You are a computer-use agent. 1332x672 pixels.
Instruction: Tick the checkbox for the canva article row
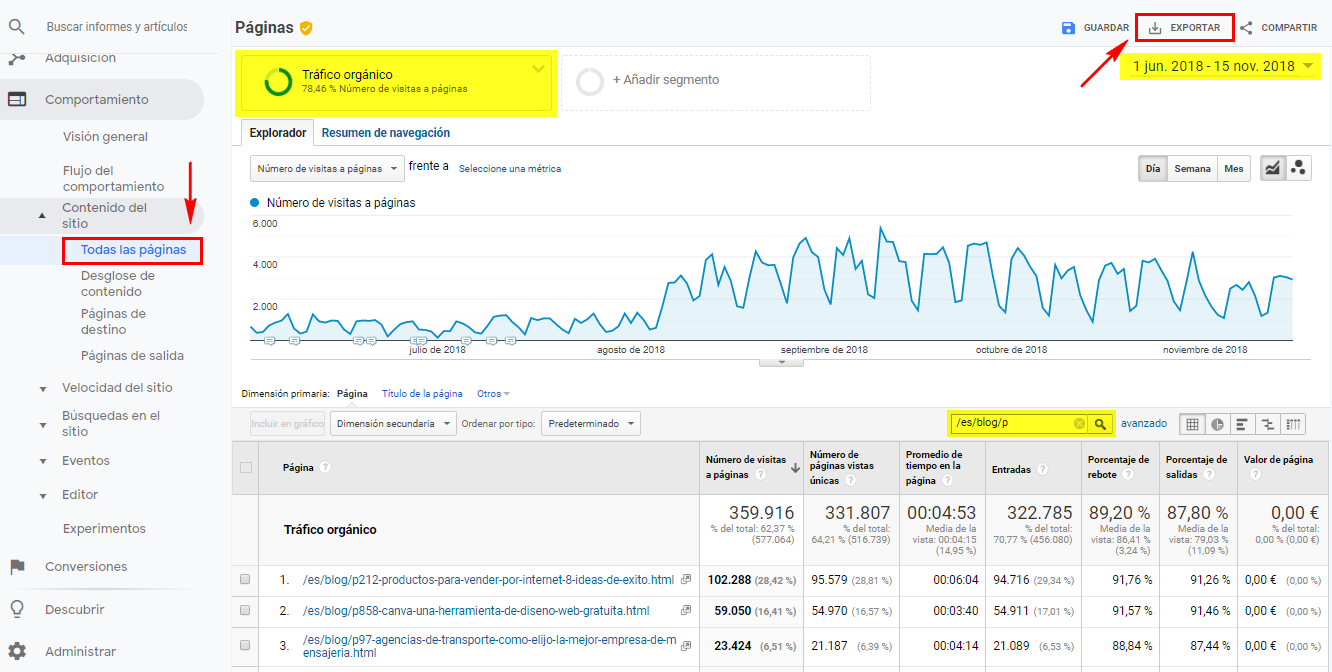tap(245, 611)
